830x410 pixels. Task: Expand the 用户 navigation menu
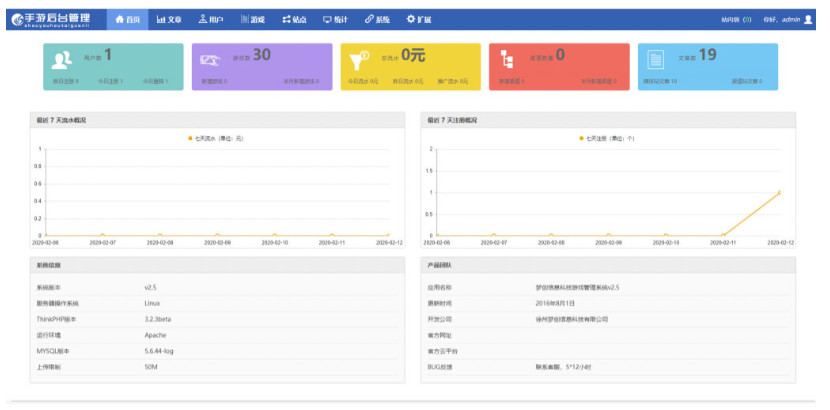211,19
